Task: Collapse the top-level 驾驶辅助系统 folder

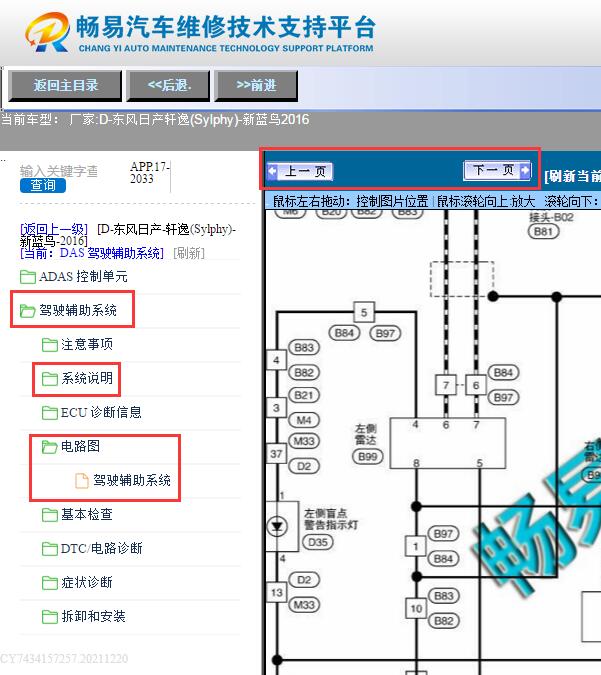Action: pyautogui.click(x=78, y=310)
